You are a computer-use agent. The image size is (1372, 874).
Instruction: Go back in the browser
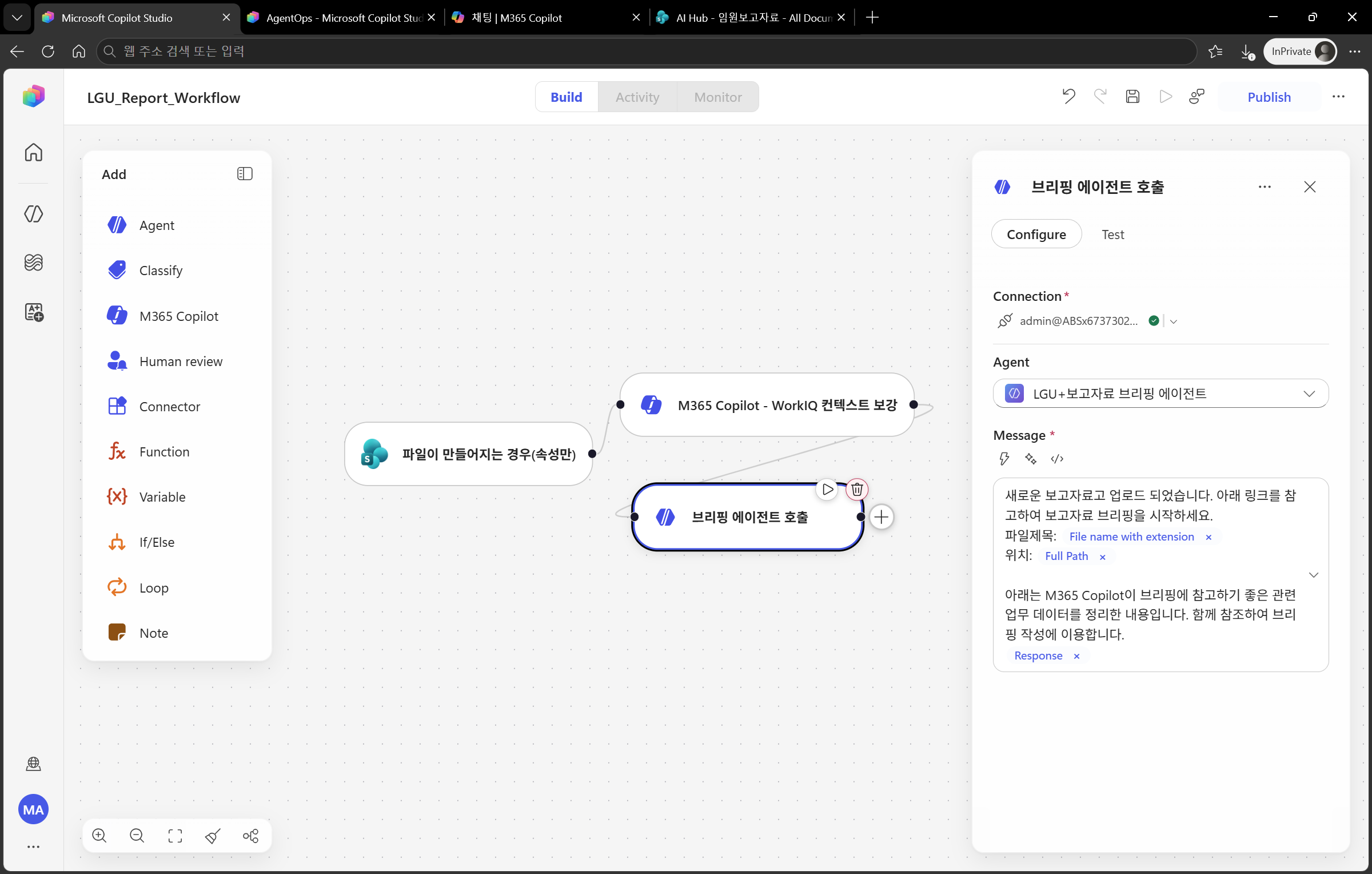click(17, 51)
